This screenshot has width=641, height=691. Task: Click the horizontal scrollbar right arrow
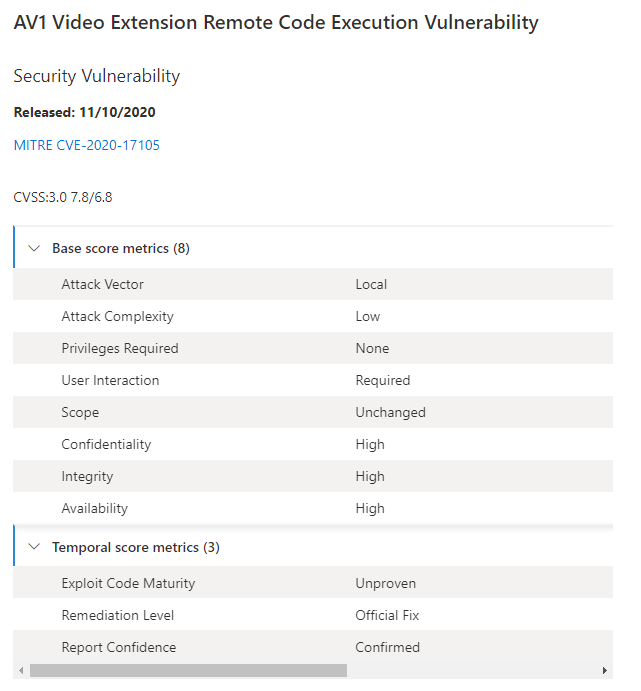pyautogui.click(x=604, y=670)
